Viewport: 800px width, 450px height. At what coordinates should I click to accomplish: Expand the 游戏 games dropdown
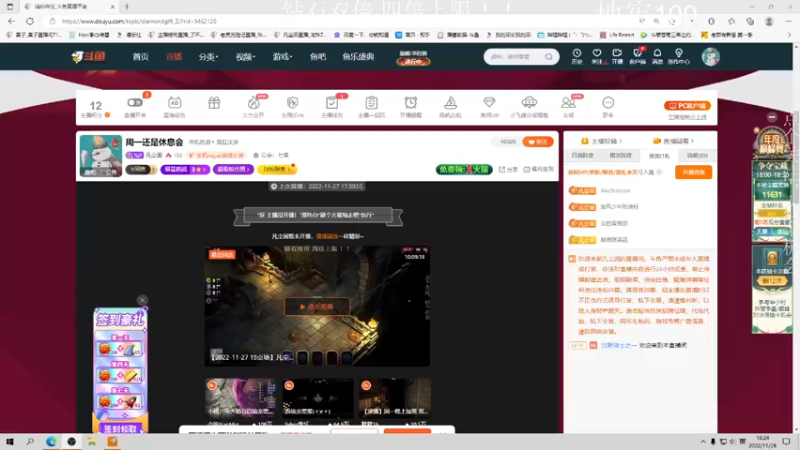point(282,57)
